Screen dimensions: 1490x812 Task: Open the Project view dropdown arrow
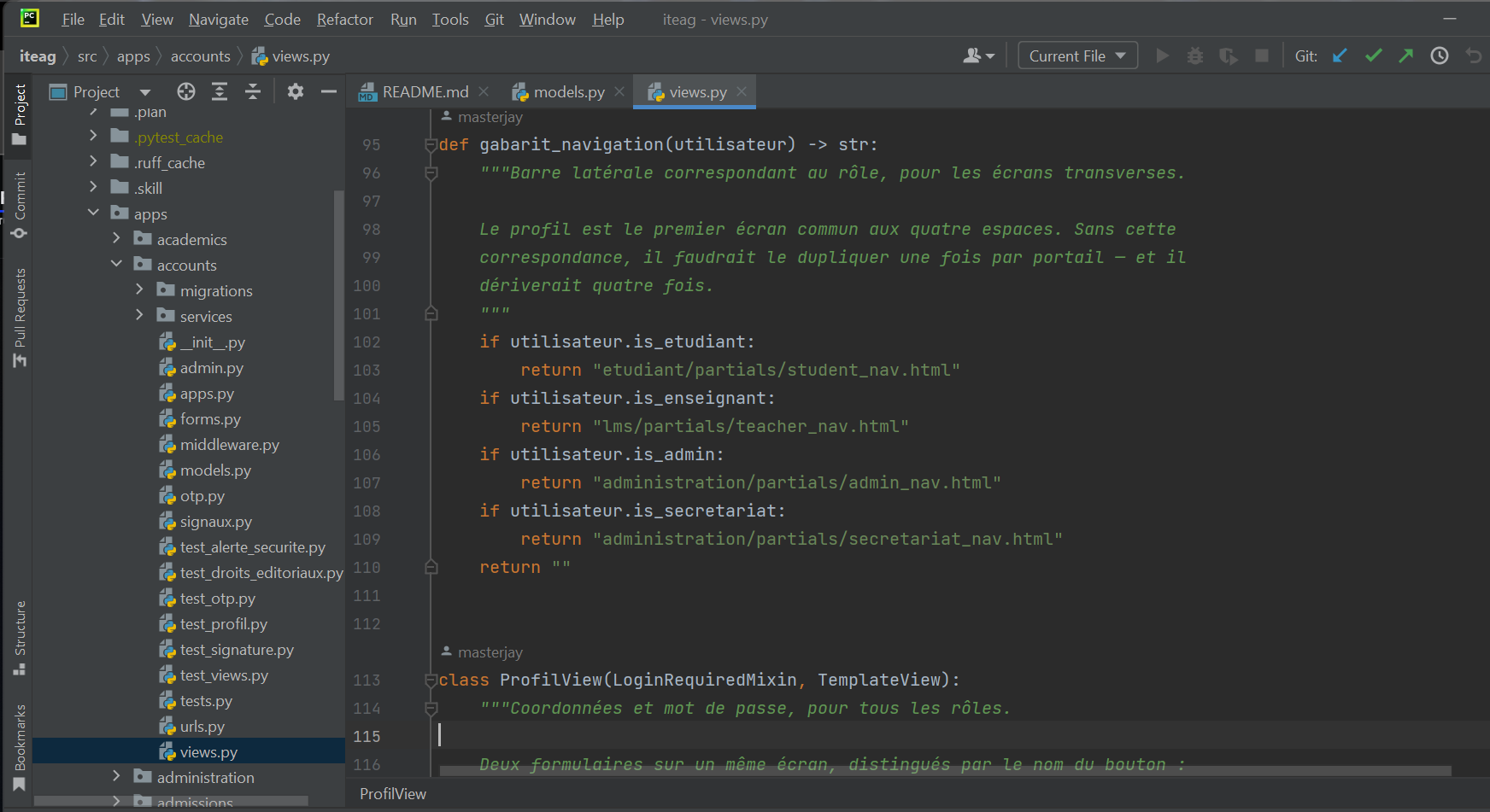(x=145, y=92)
